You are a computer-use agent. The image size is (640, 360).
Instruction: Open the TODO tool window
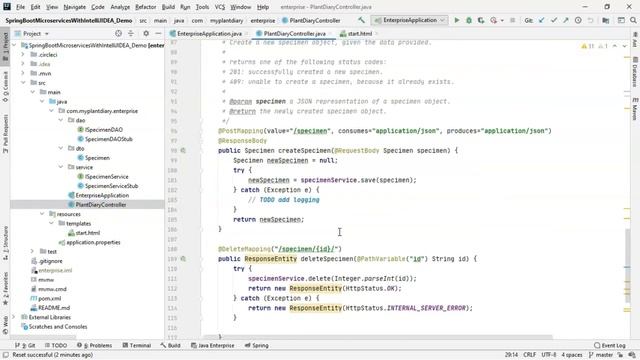pyautogui.click(x=56, y=345)
